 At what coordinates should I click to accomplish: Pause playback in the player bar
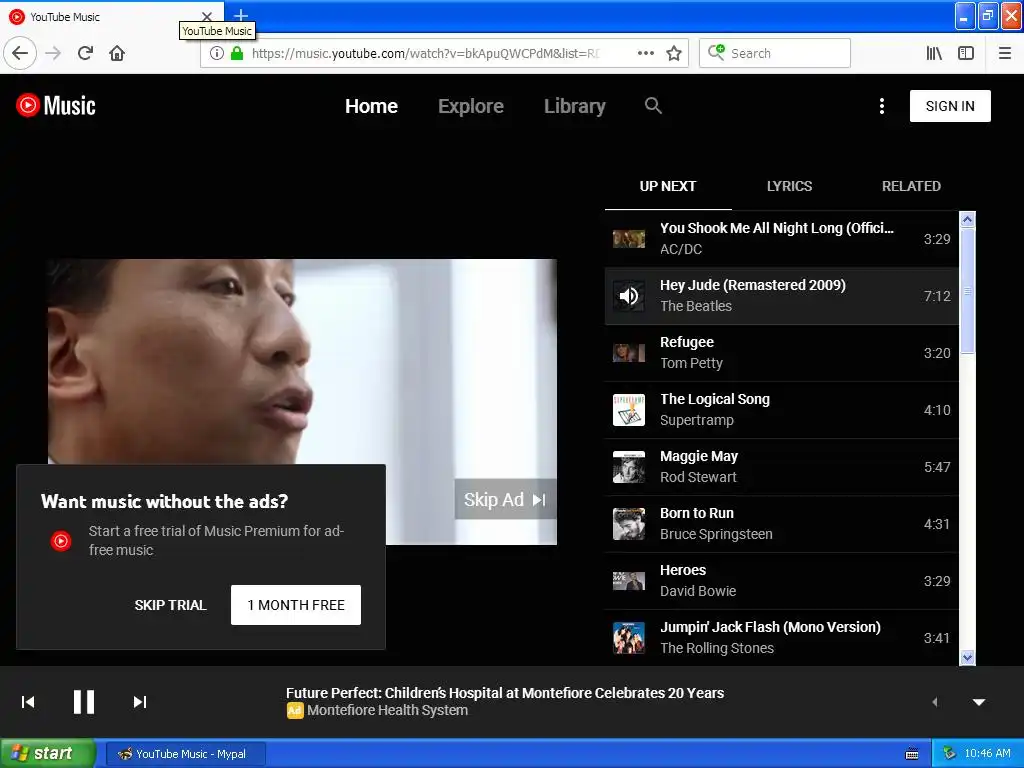(x=84, y=702)
